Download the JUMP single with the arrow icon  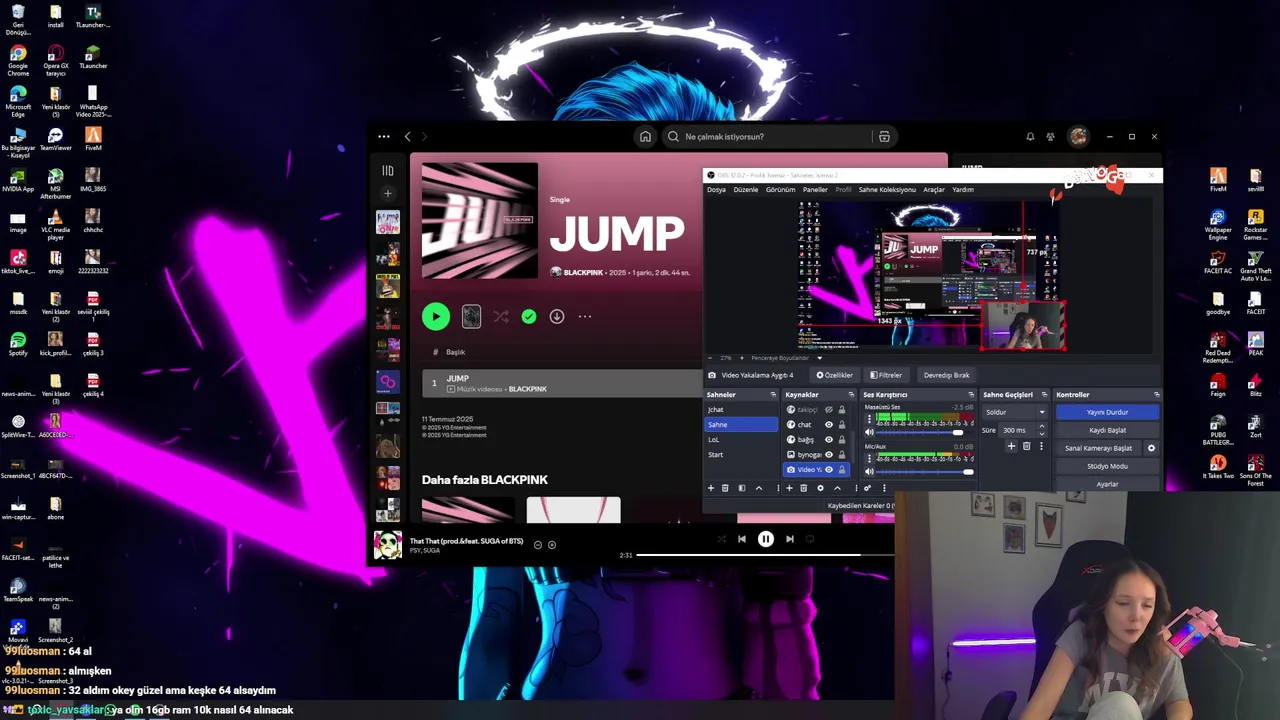(x=557, y=317)
